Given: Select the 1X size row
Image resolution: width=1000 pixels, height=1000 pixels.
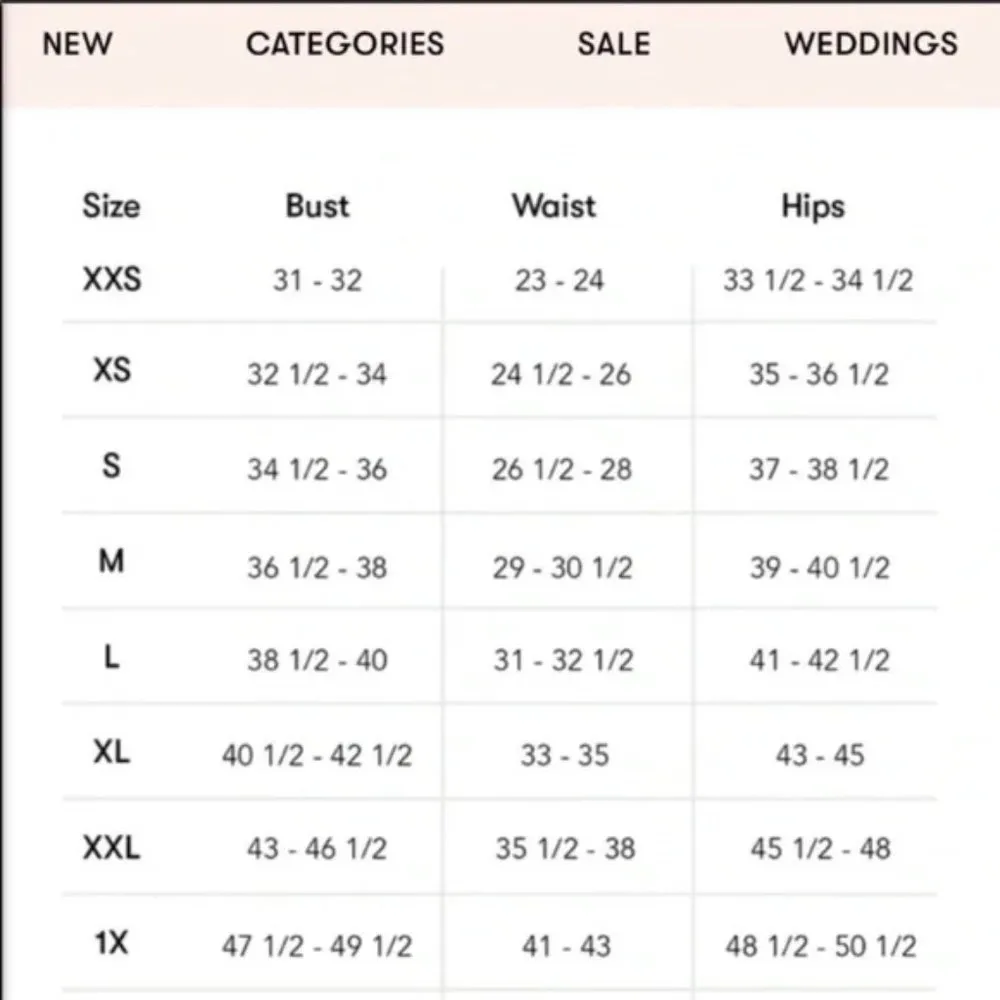Looking at the screenshot, I should 110,942.
